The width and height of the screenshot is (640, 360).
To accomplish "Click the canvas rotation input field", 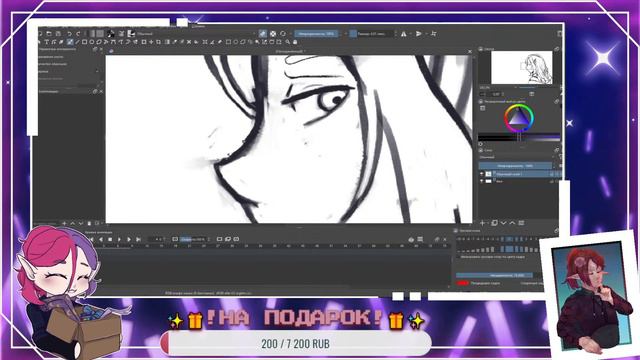I will tap(495, 94).
